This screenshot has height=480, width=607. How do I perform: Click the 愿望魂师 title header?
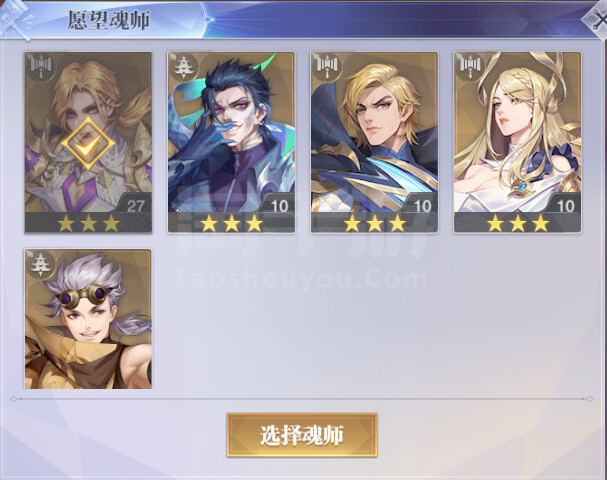point(109,20)
